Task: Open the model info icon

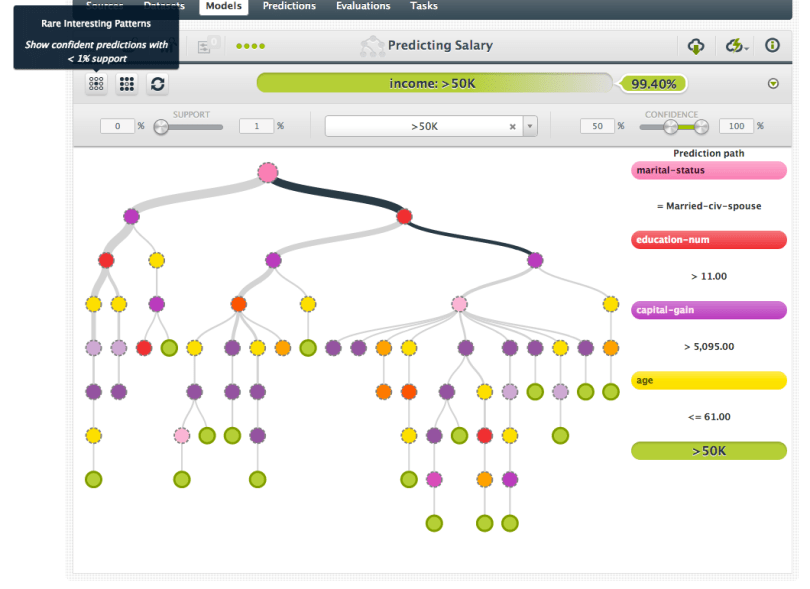Action: (772, 46)
